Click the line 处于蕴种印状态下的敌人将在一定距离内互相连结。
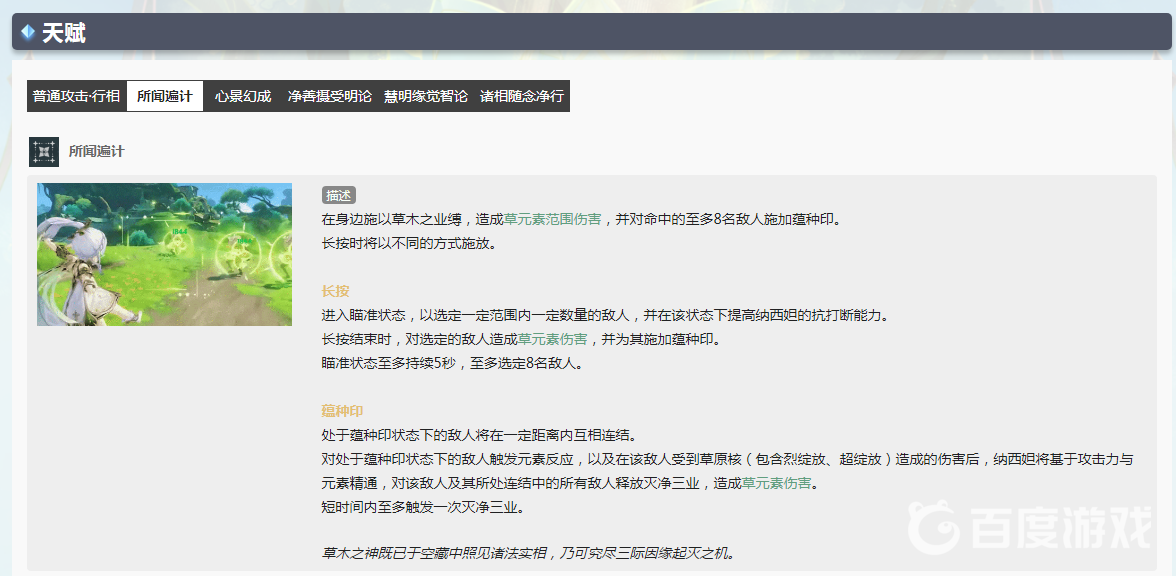Screen dimensions: 1176x576 [x=479, y=436]
